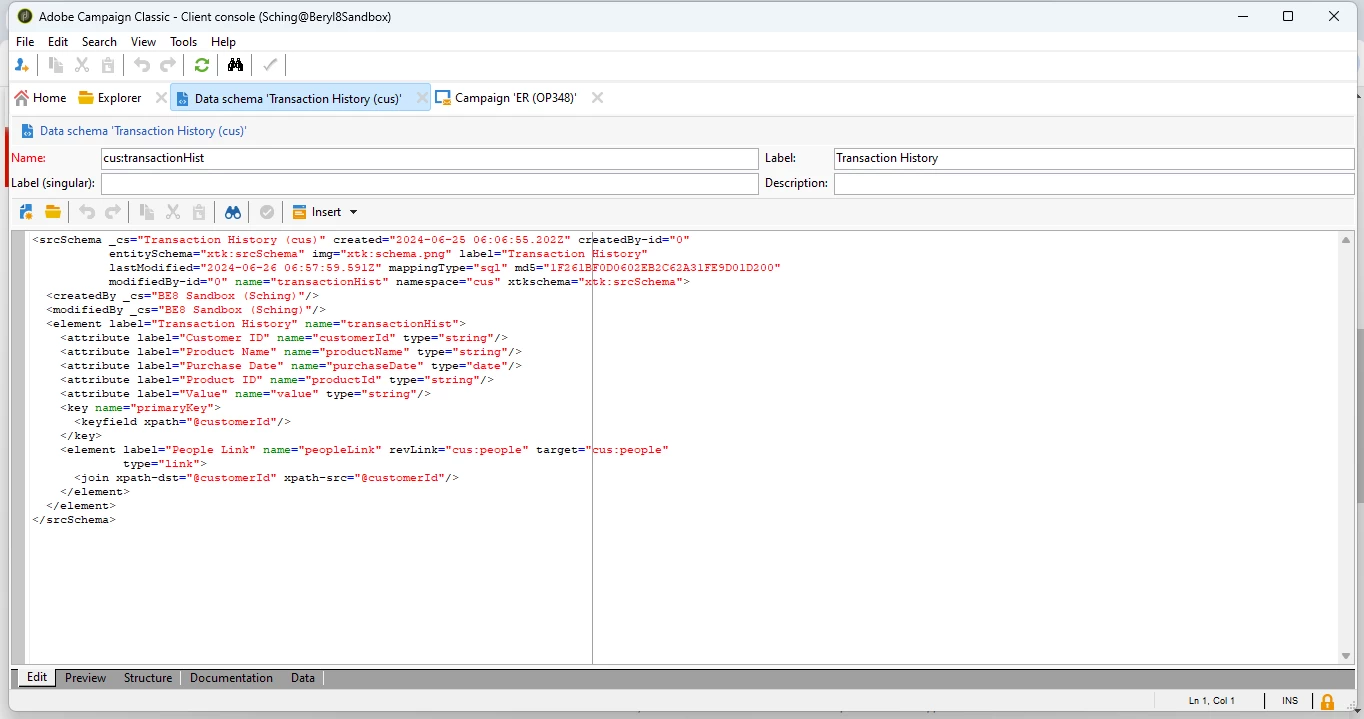This screenshot has height=719, width=1364.
Task: Click the closing </srcSchema> tag
Action: point(74,520)
